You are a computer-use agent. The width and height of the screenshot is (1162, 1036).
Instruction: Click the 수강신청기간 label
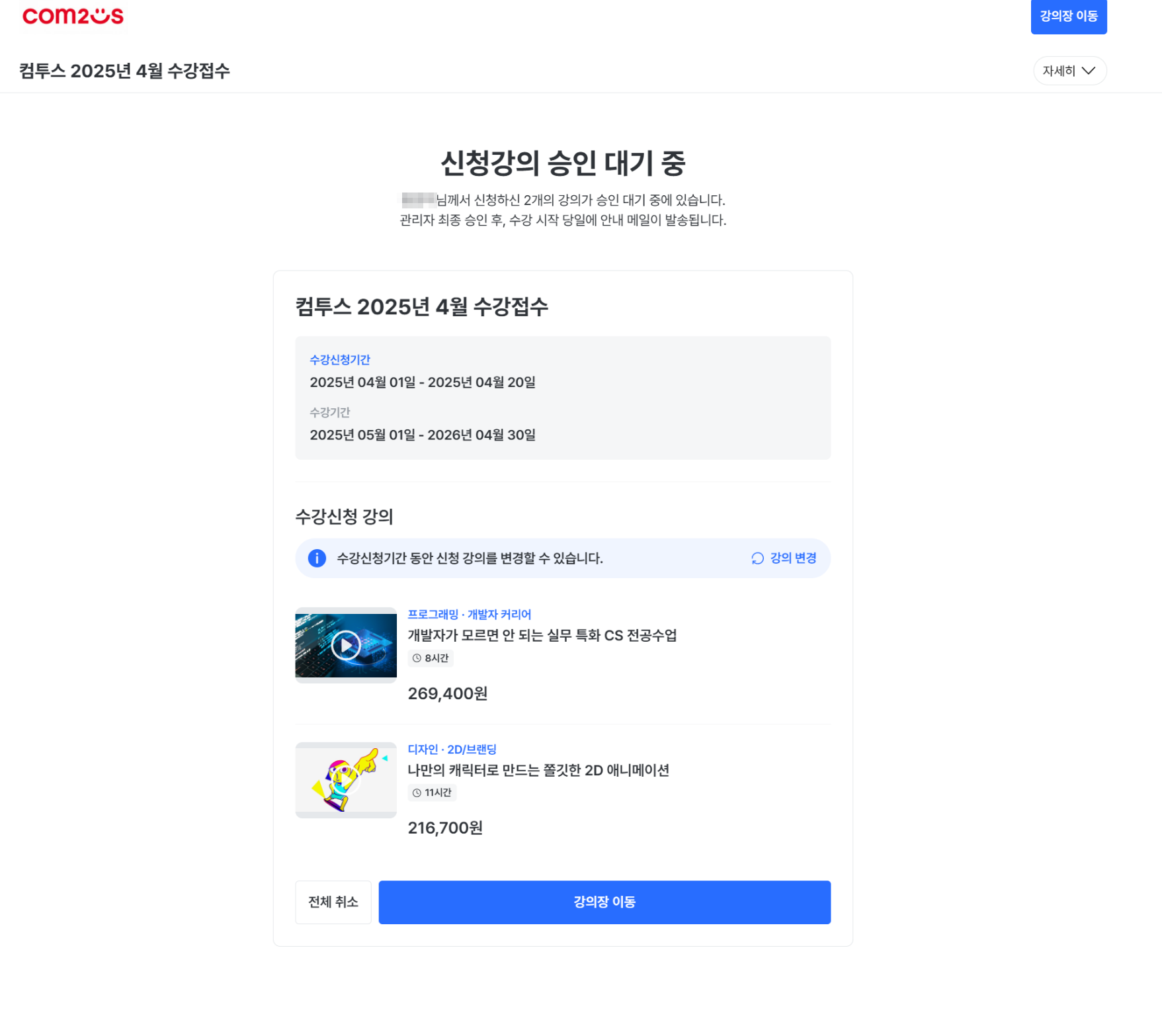point(340,360)
